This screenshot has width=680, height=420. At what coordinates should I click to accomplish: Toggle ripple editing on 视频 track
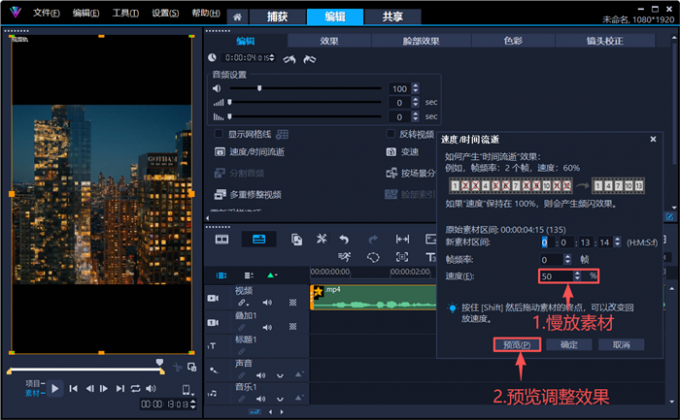point(243,302)
